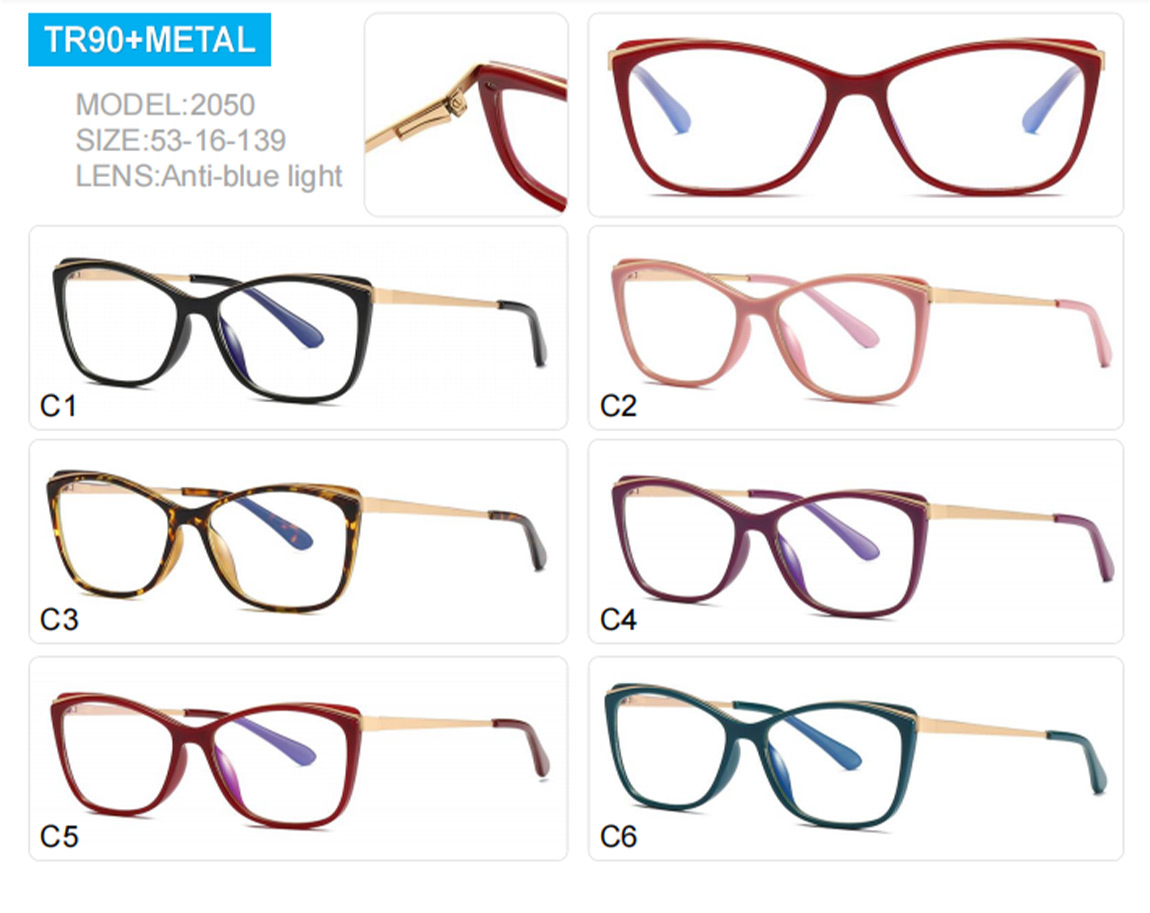Click the C5 color label
This screenshot has height=913, width=1150.
(59, 836)
